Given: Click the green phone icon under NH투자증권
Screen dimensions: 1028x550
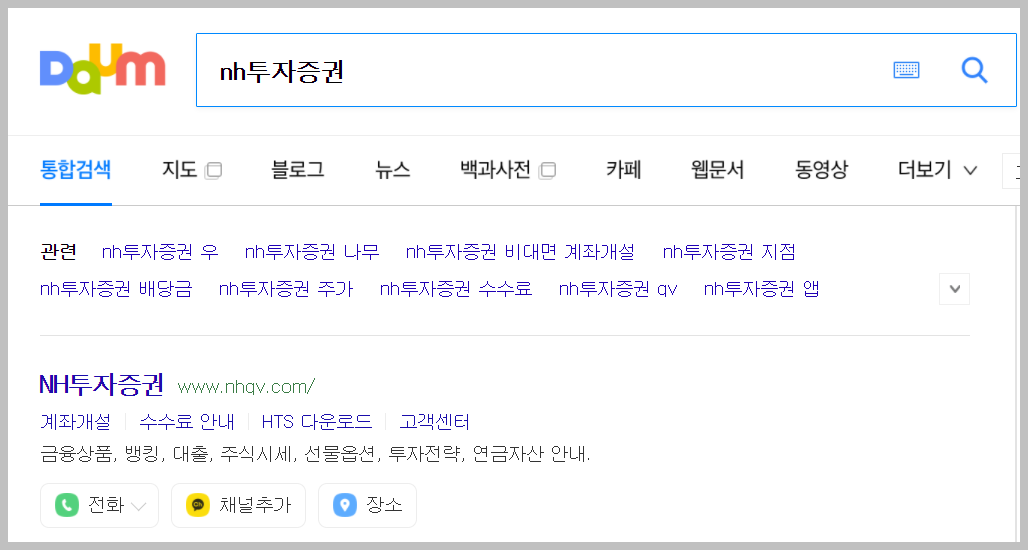Looking at the screenshot, I should pos(66,505).
